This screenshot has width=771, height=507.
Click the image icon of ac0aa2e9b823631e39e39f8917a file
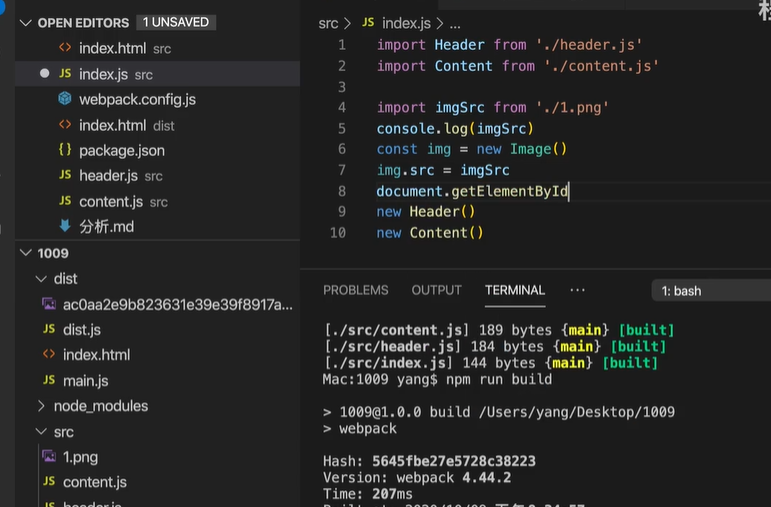point(49,304)
